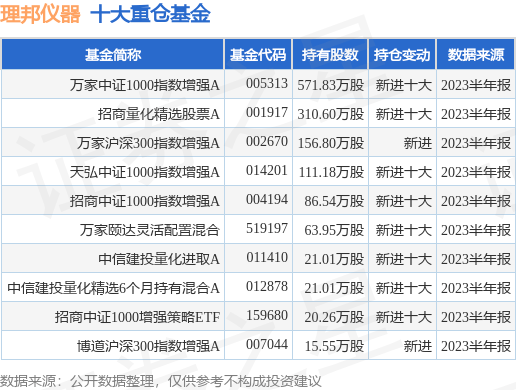Image resolution: width=516 pixels, height=390 pixels.
Task: Click 新进 in 博道沪深300指数增强A row
Action: (418, 346)
